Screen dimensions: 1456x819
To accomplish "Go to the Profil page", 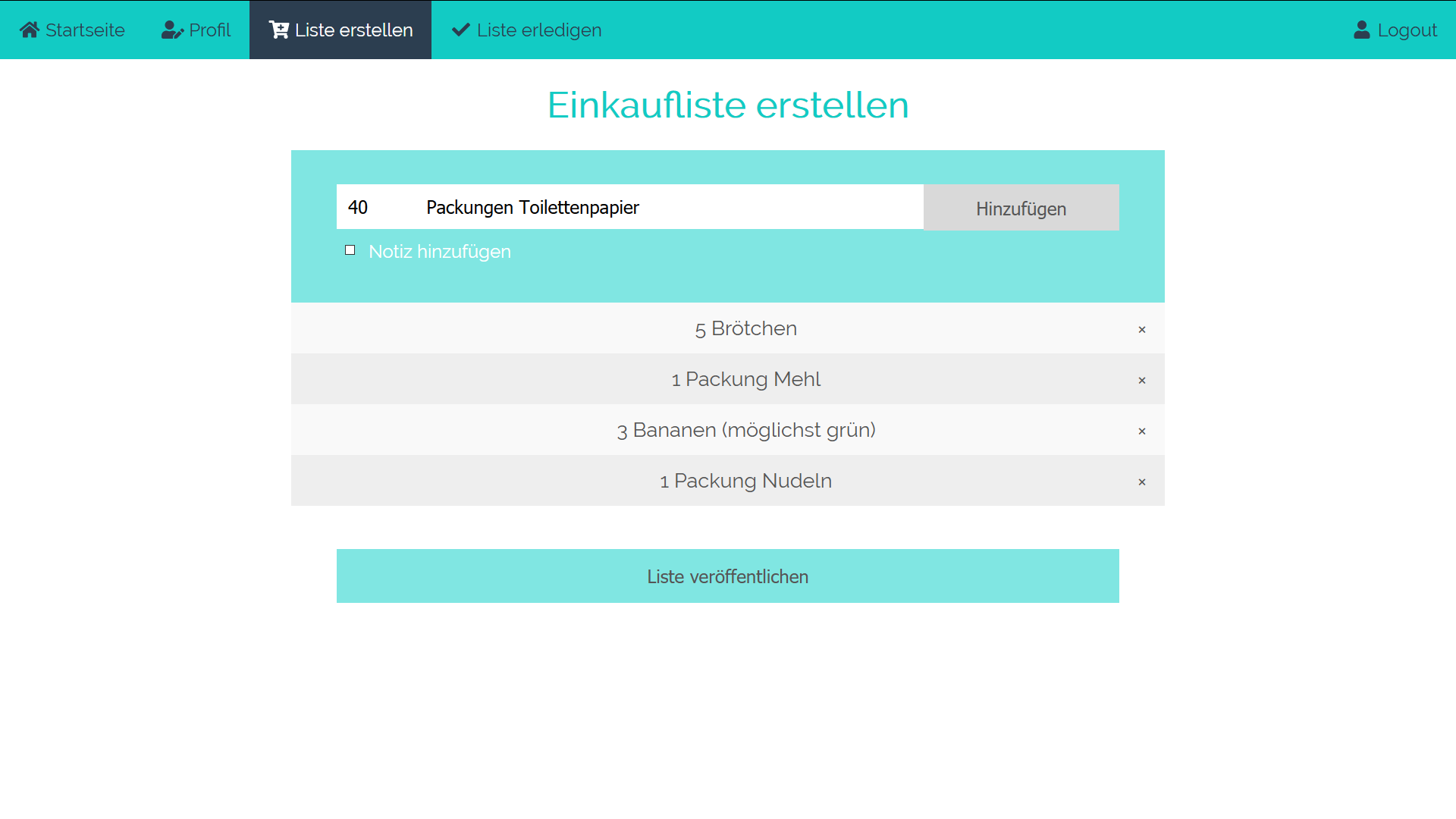I will pyautogui.click(x=209, y=30).
